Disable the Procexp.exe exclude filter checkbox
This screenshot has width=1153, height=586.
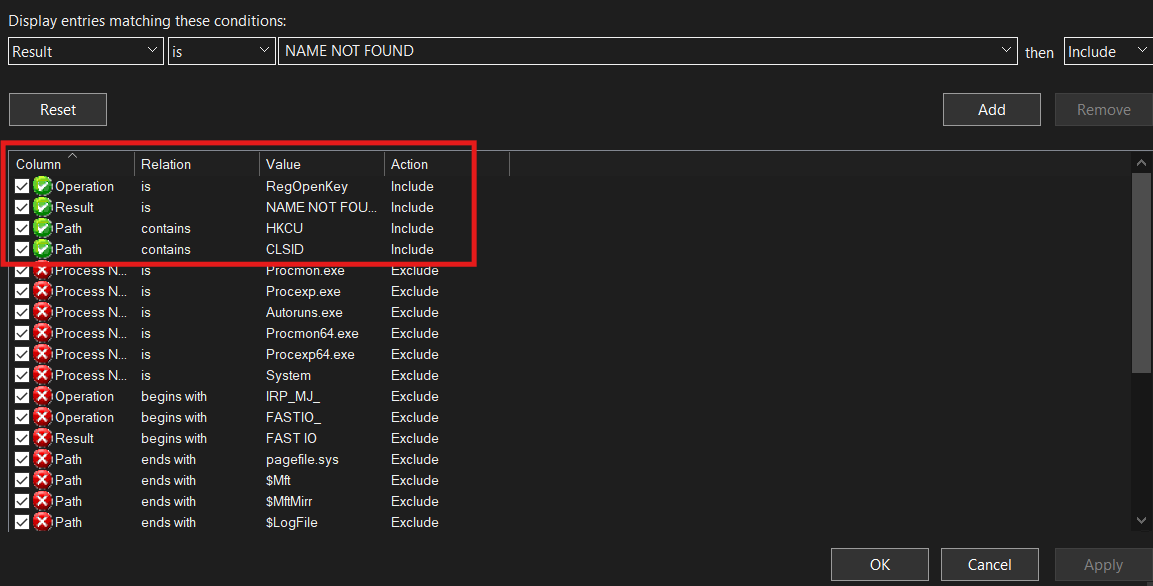pyautogui.click(x=22, y=291)
